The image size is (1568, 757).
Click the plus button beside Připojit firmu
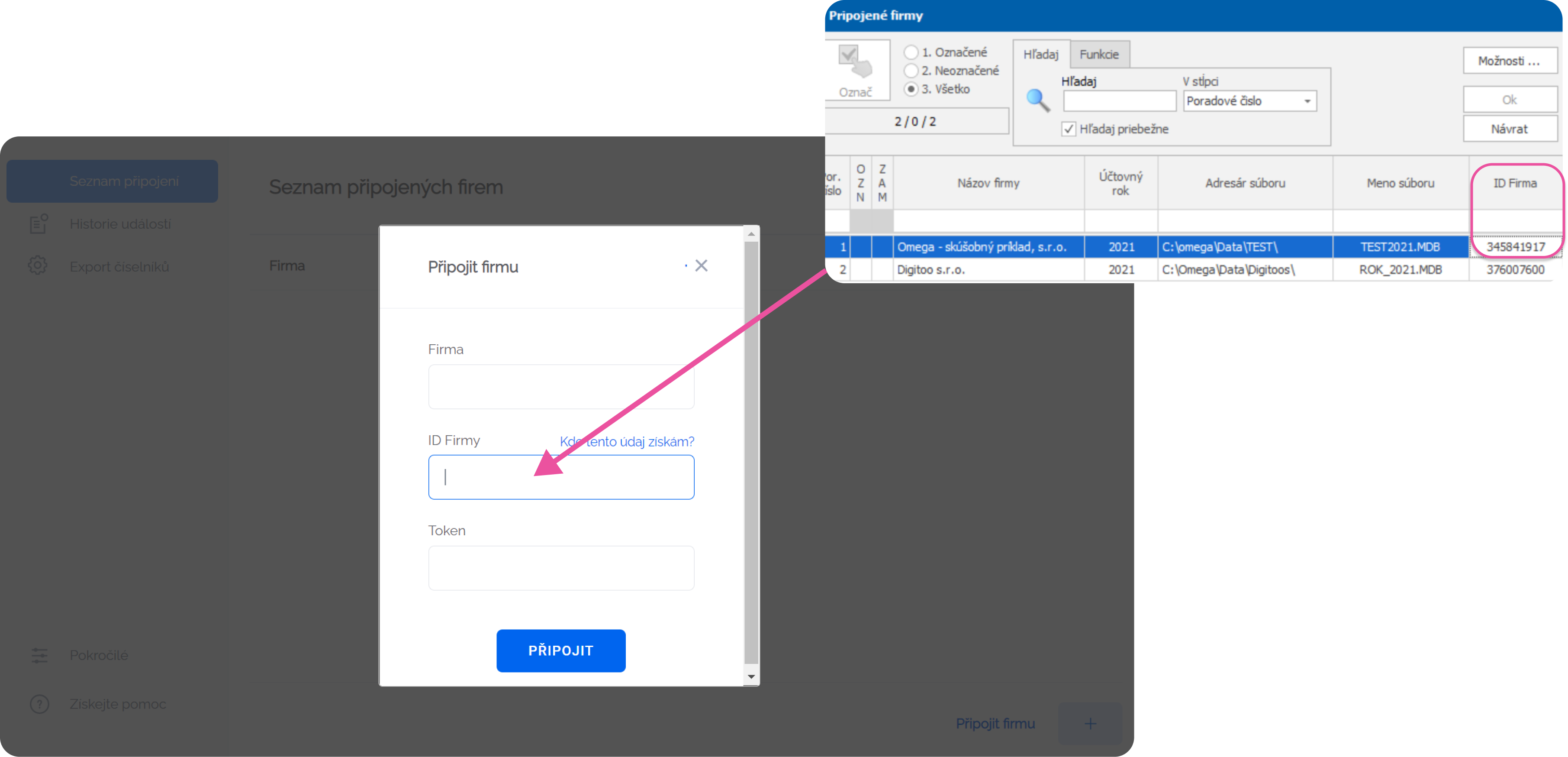[x=1090, y=724]
